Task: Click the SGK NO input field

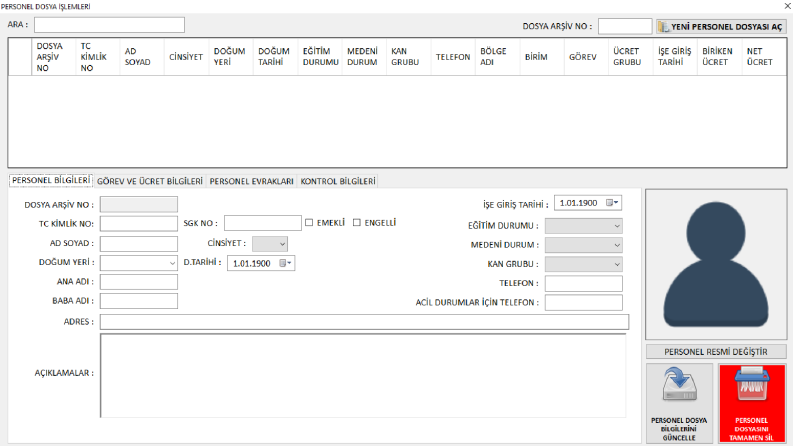Action: click(263, 223)
